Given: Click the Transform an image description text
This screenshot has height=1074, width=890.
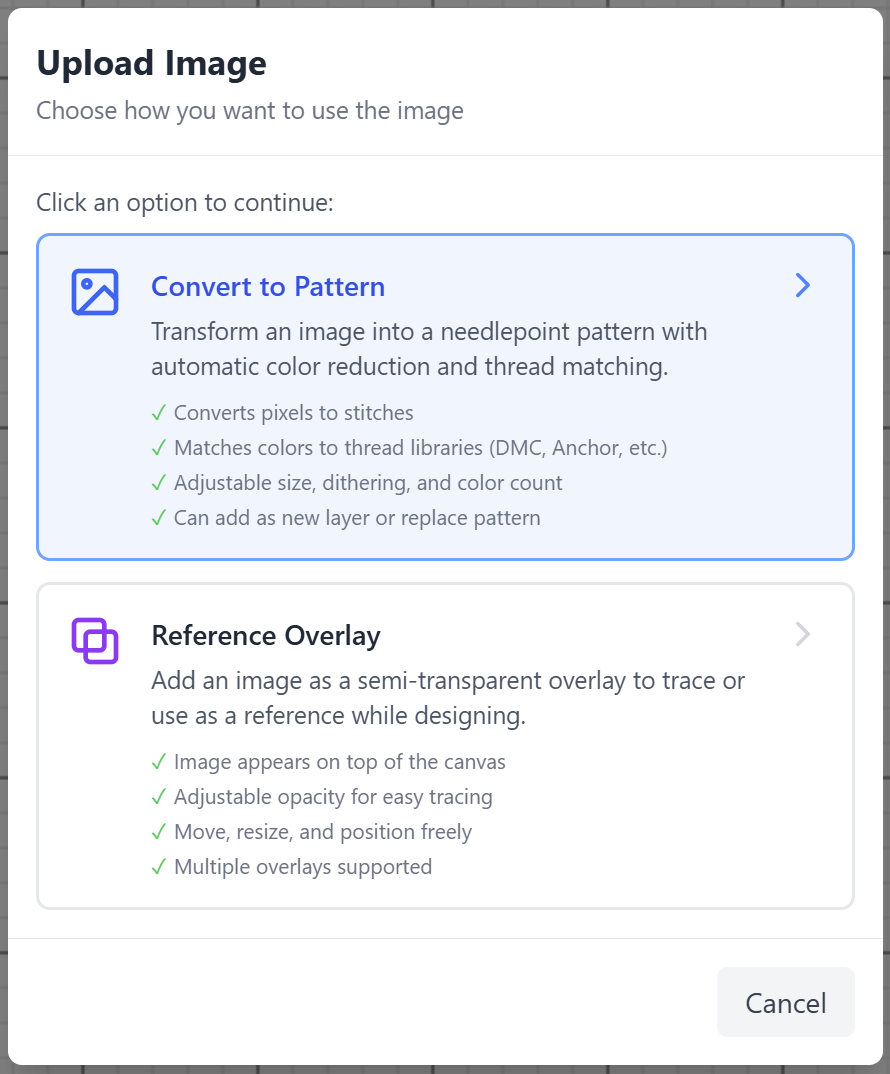Looking at the screenshot, I should [428, 349].
